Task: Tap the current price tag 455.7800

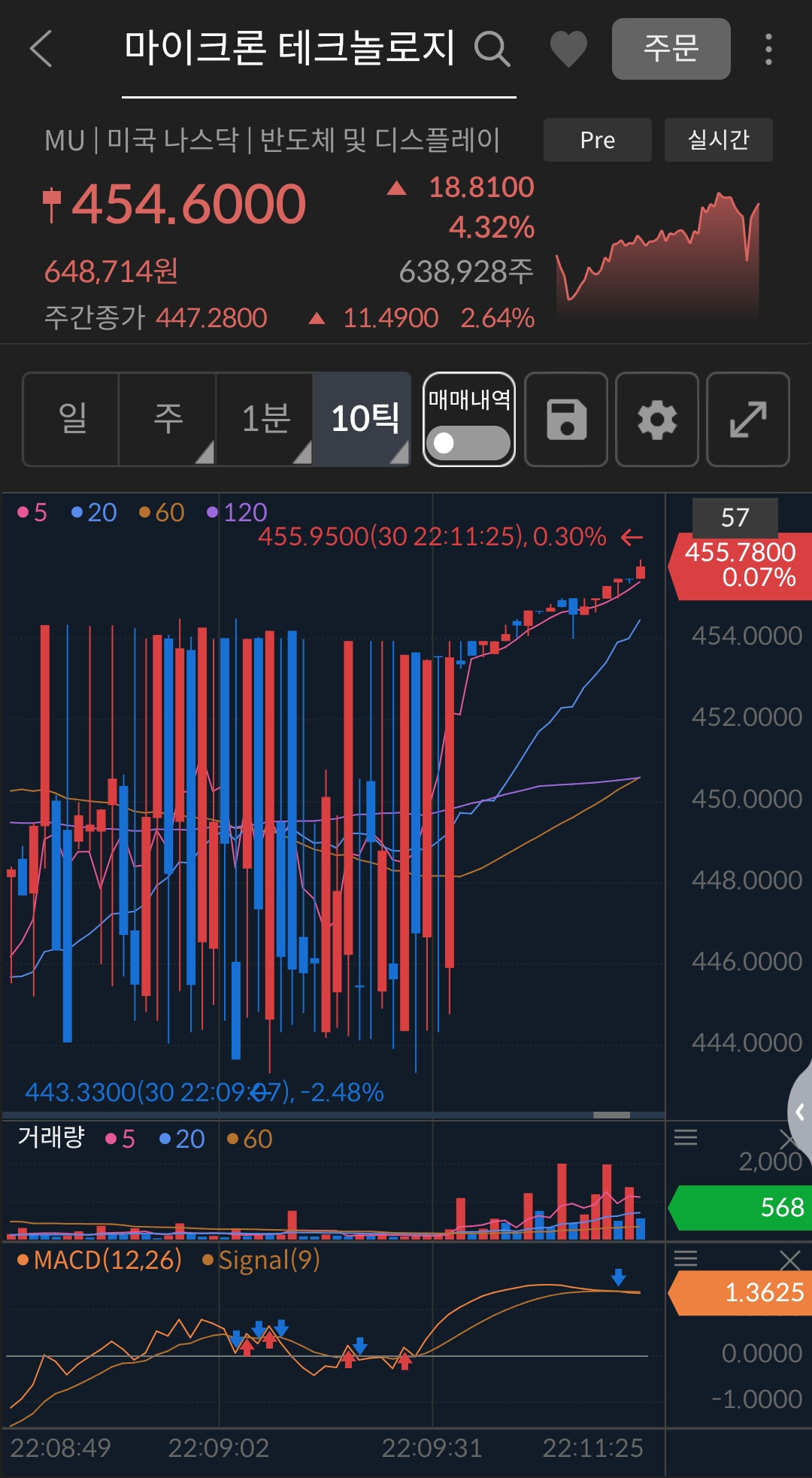Action: [x=741, y=566]
